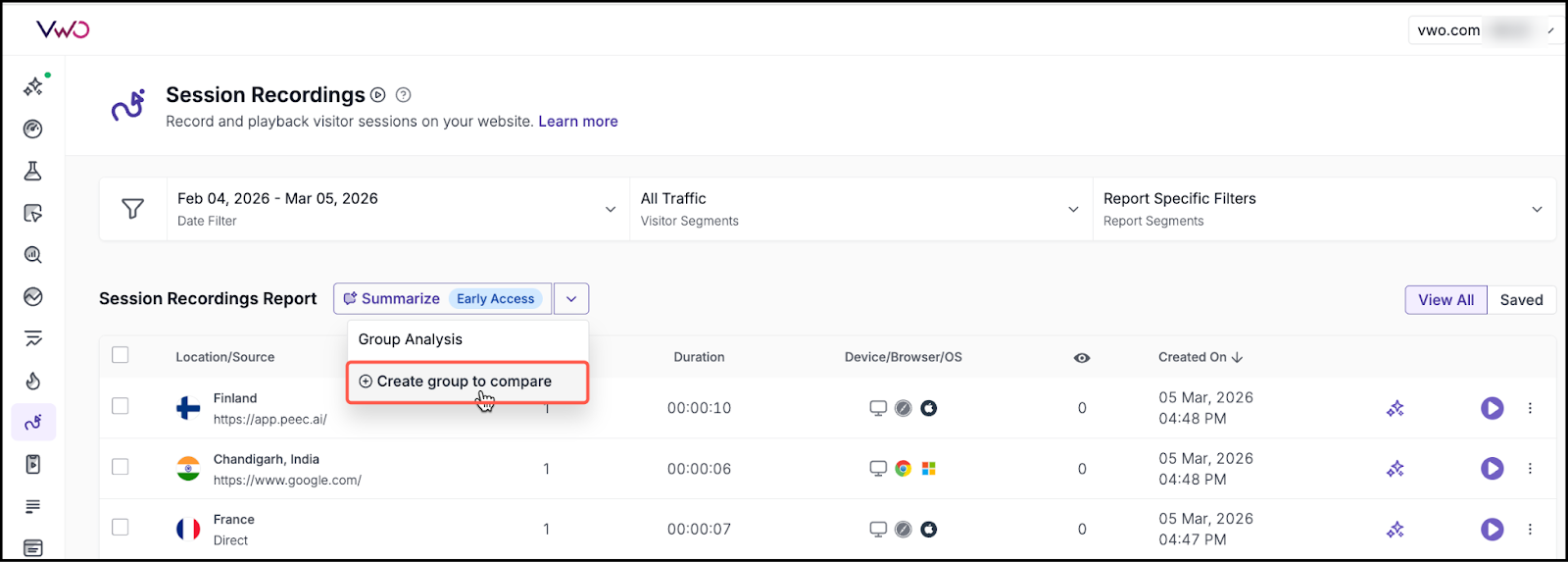Image resolution: width=1568 pixels, height=562 pixels.
Task: Click AI sparkle icon for Chandigarh recording
Action: point(1395,469)
